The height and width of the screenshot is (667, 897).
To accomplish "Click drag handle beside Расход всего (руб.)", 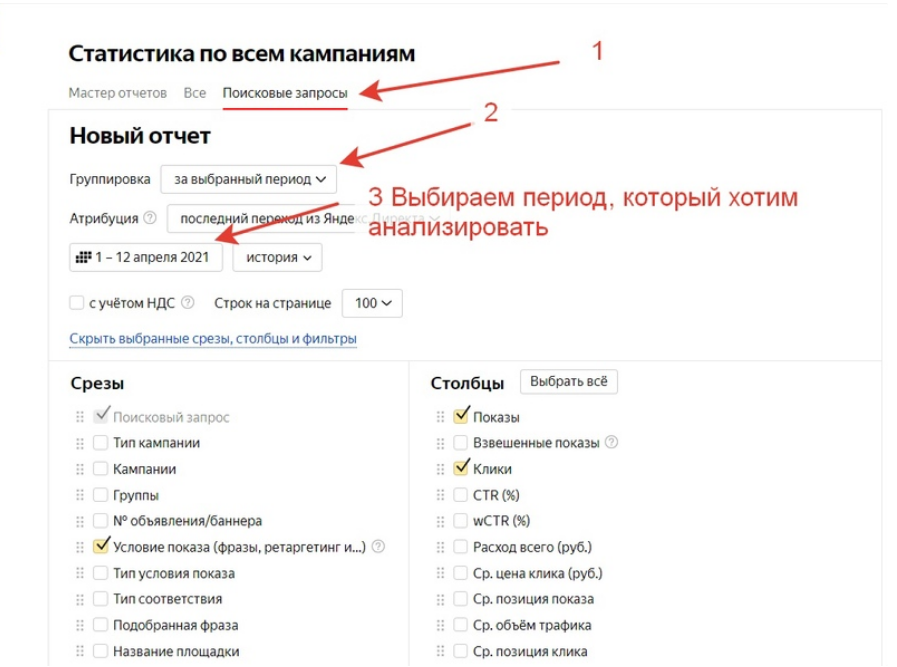I will 440,547.
